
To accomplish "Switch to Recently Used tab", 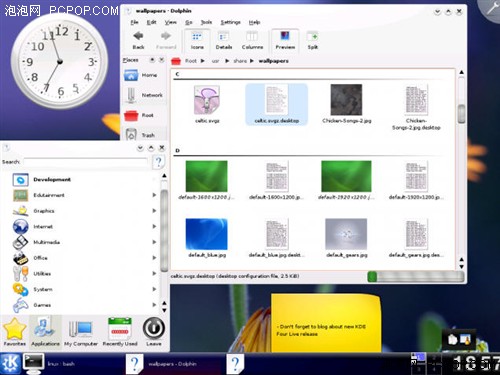I will (120, 332).
